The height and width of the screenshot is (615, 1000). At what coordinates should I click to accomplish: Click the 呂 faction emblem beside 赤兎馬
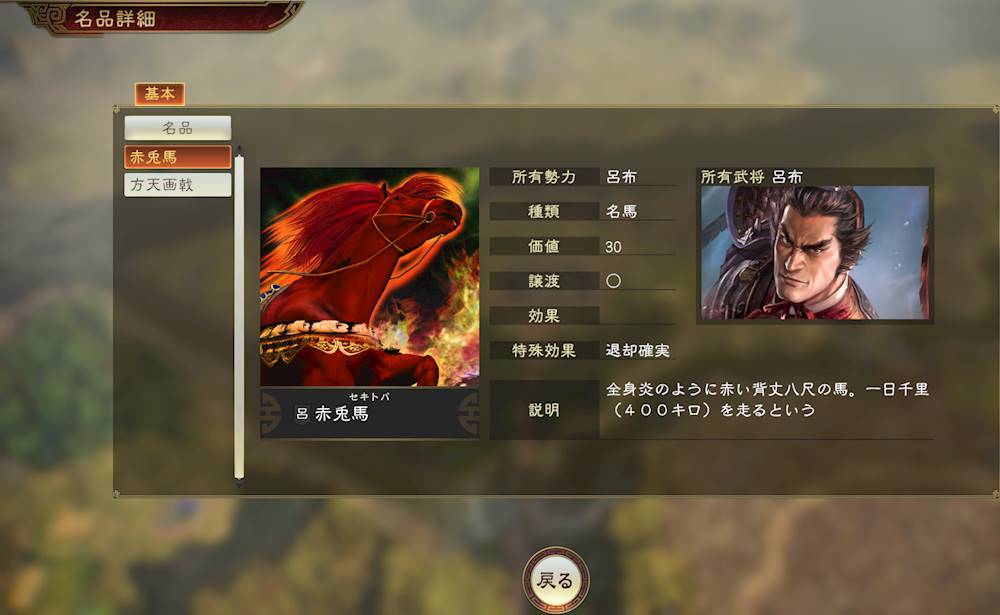pos(302,414)
